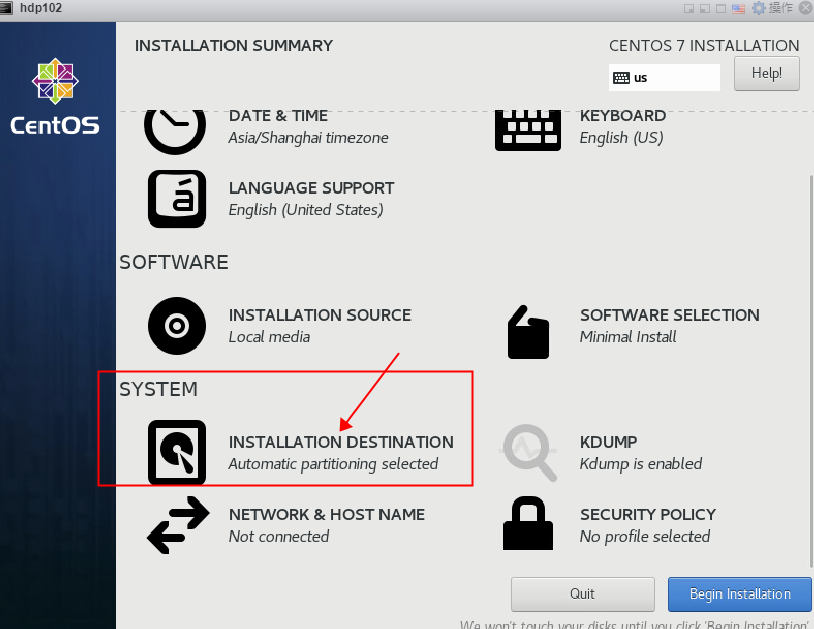The width and height of the screenshot is (814, 629).
Task: Click Begin Installation
Action: 740,594
